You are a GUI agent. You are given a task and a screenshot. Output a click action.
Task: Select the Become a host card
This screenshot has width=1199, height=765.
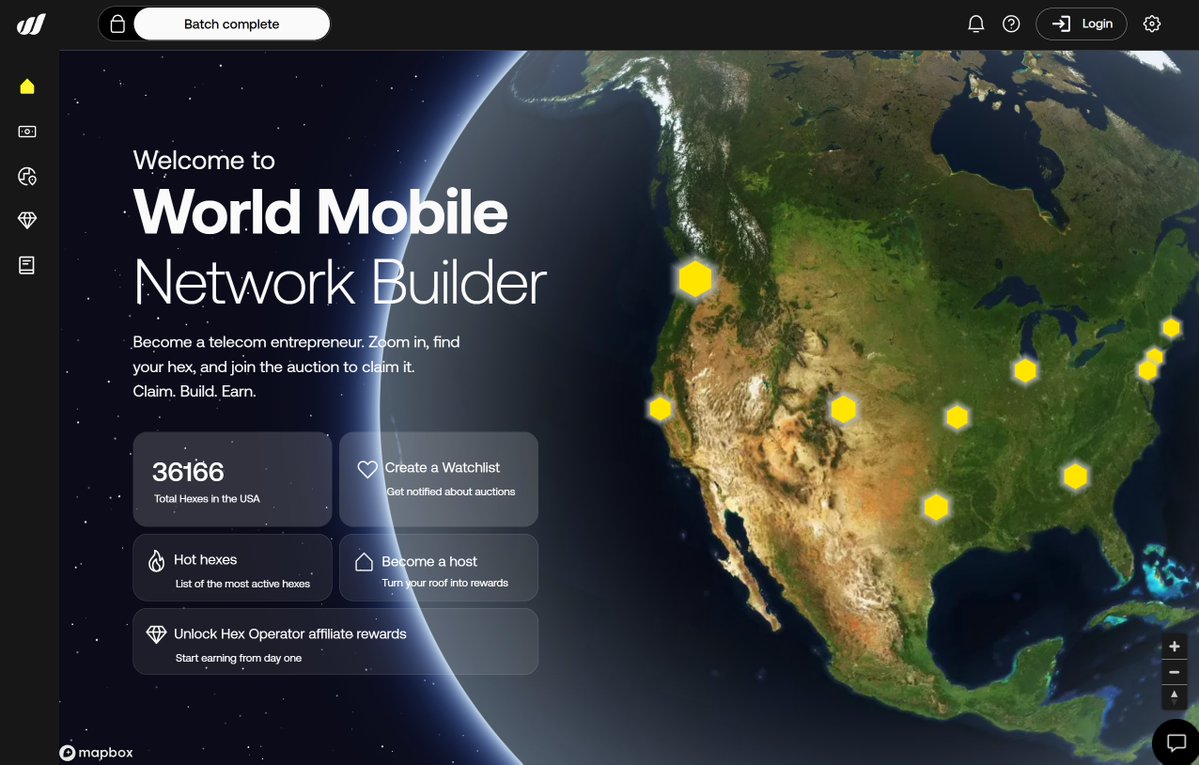(438, 567)
